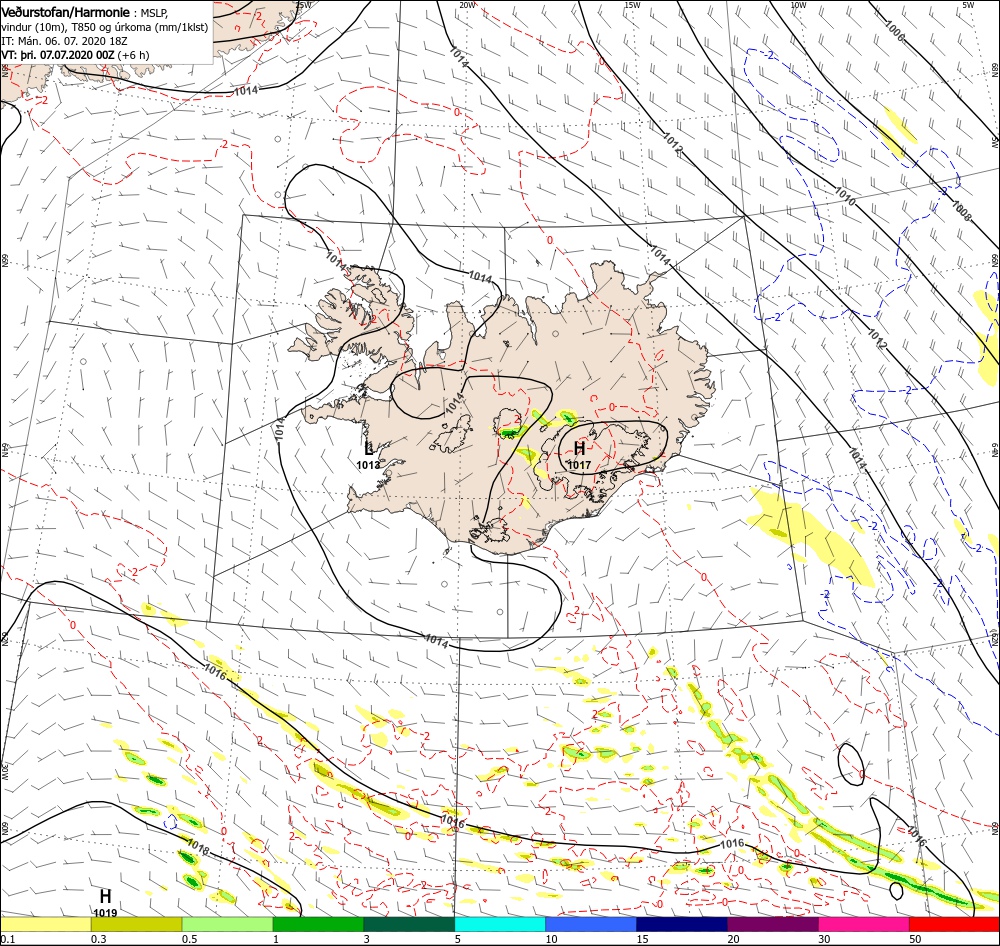This screenshot has width=1000, height=946.
Task: Select the "IT: Mán. 06. 07. 2020 18Z" line
Action: (64, 41)
